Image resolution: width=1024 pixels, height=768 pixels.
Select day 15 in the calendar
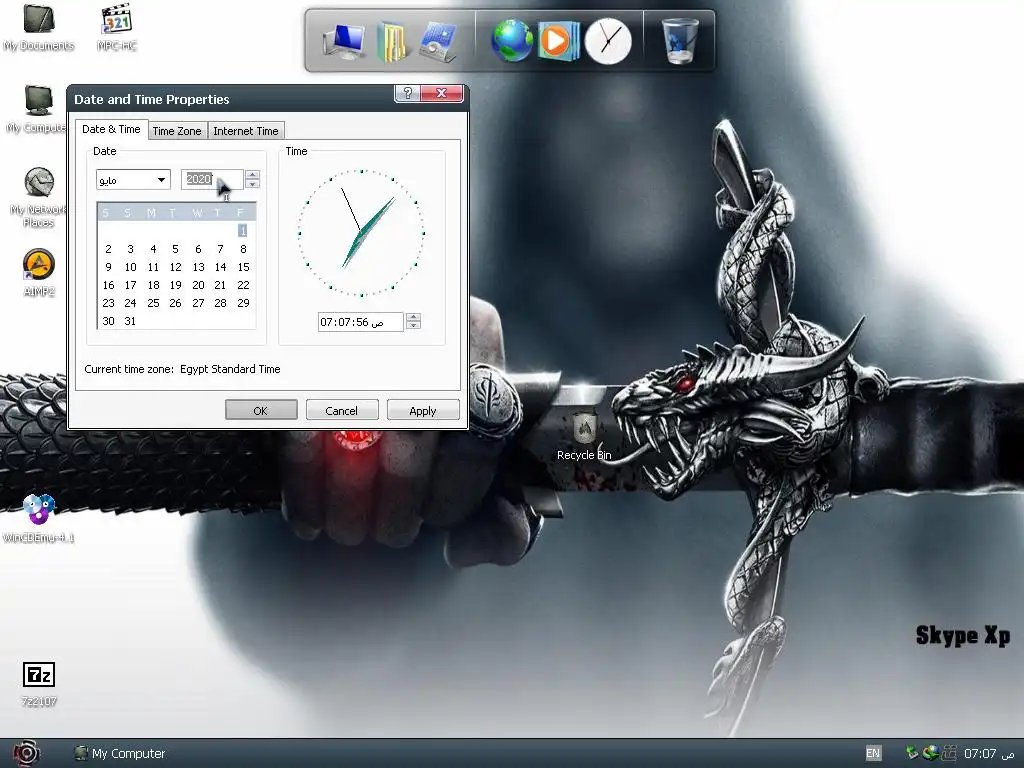(243, 267)
